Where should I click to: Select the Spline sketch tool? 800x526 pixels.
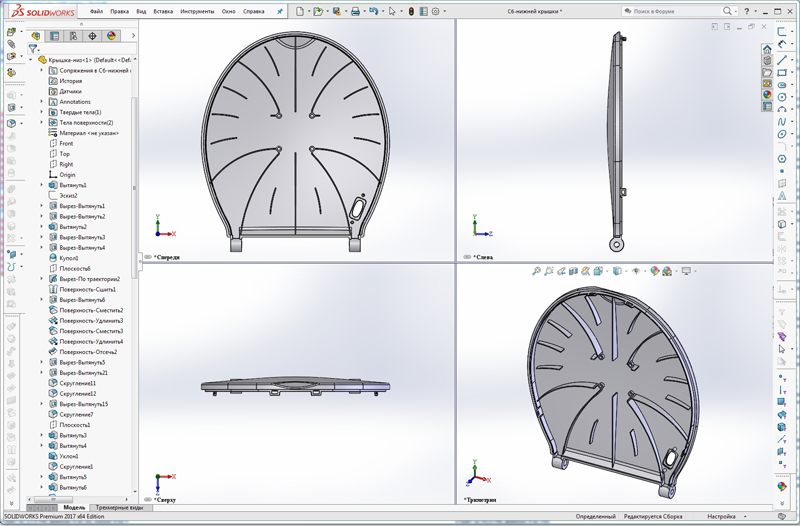pos(782,122)
